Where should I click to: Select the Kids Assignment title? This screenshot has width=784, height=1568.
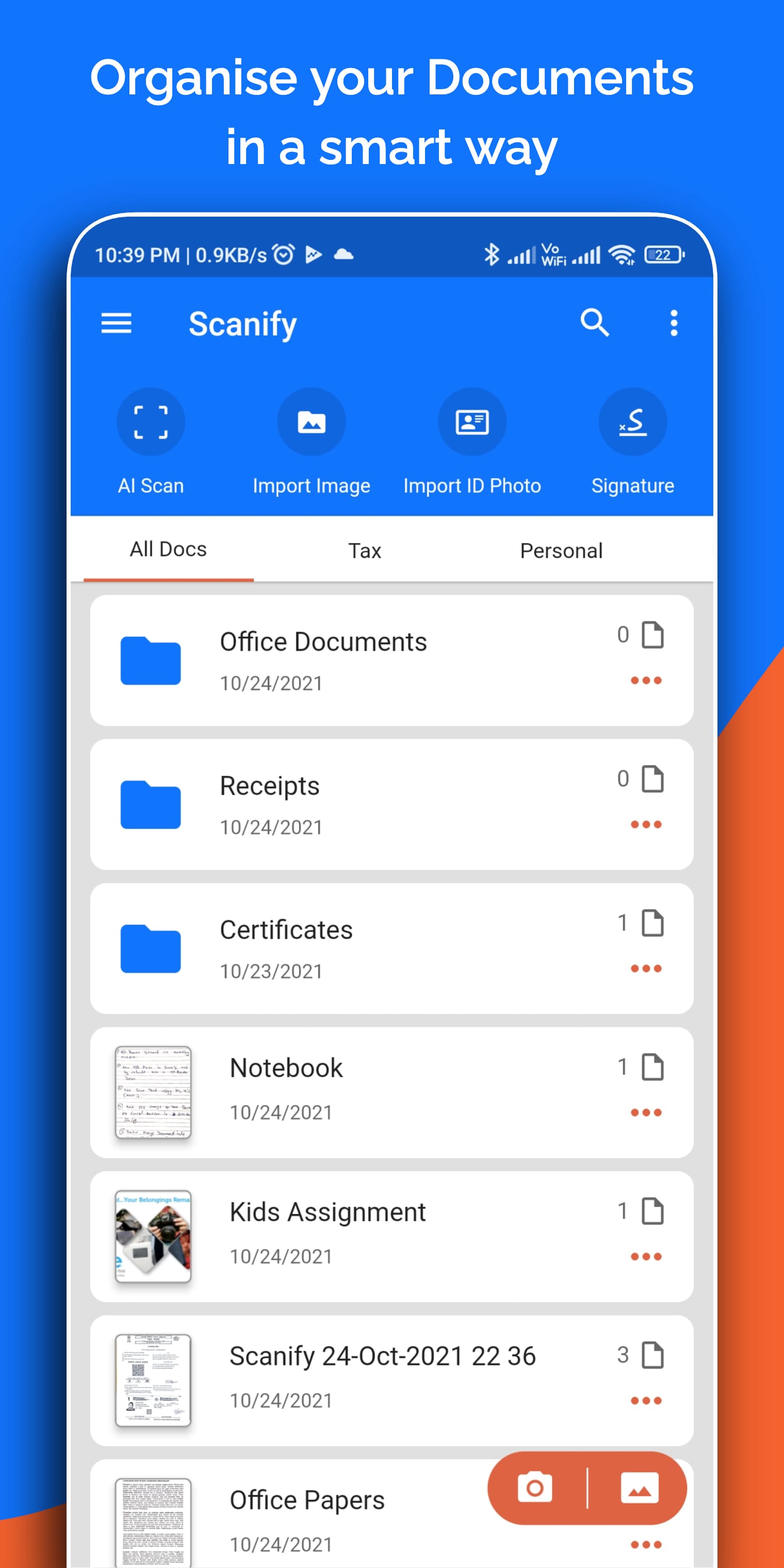(x=328, y=1213)
